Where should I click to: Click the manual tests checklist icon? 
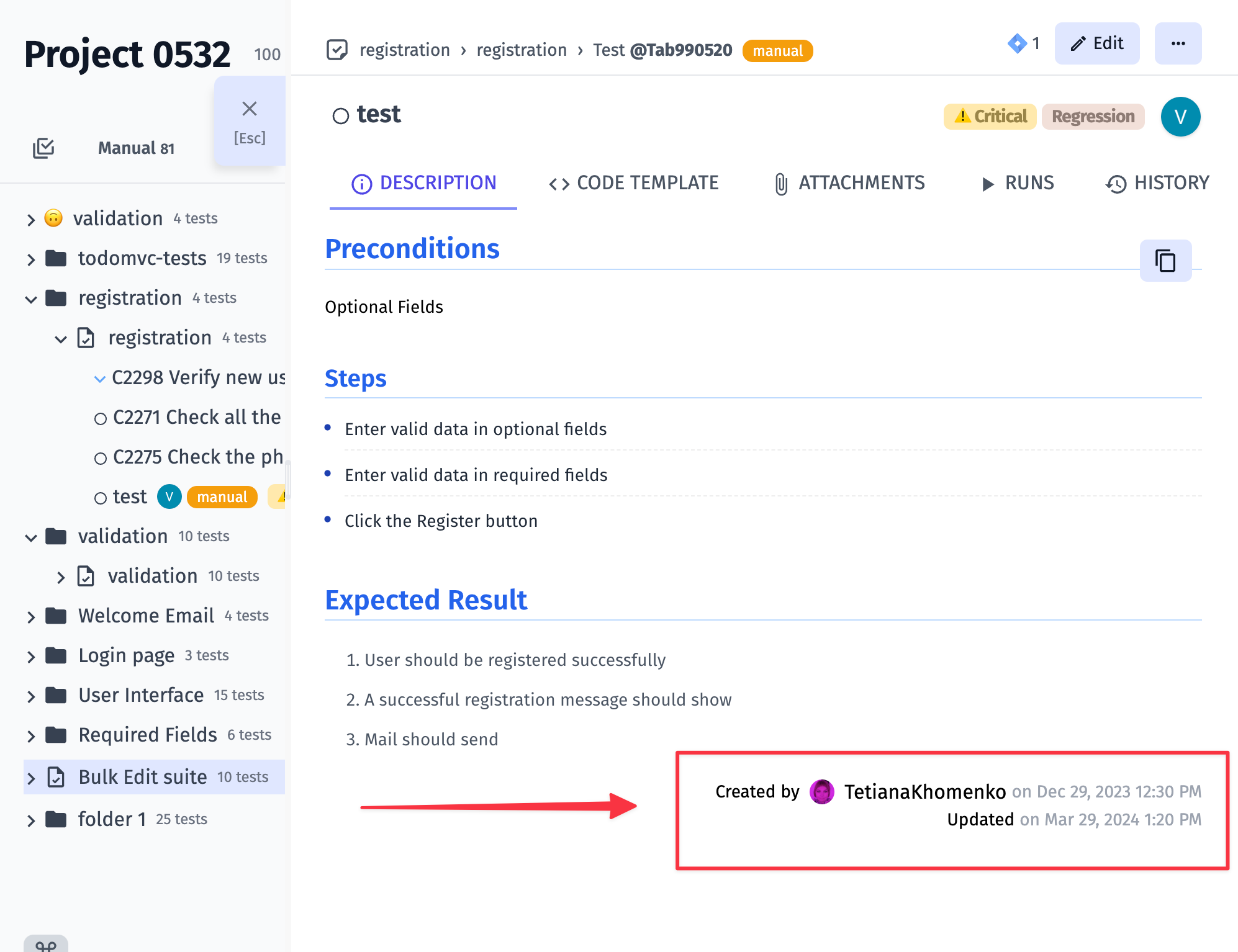(x=43, y=148)
